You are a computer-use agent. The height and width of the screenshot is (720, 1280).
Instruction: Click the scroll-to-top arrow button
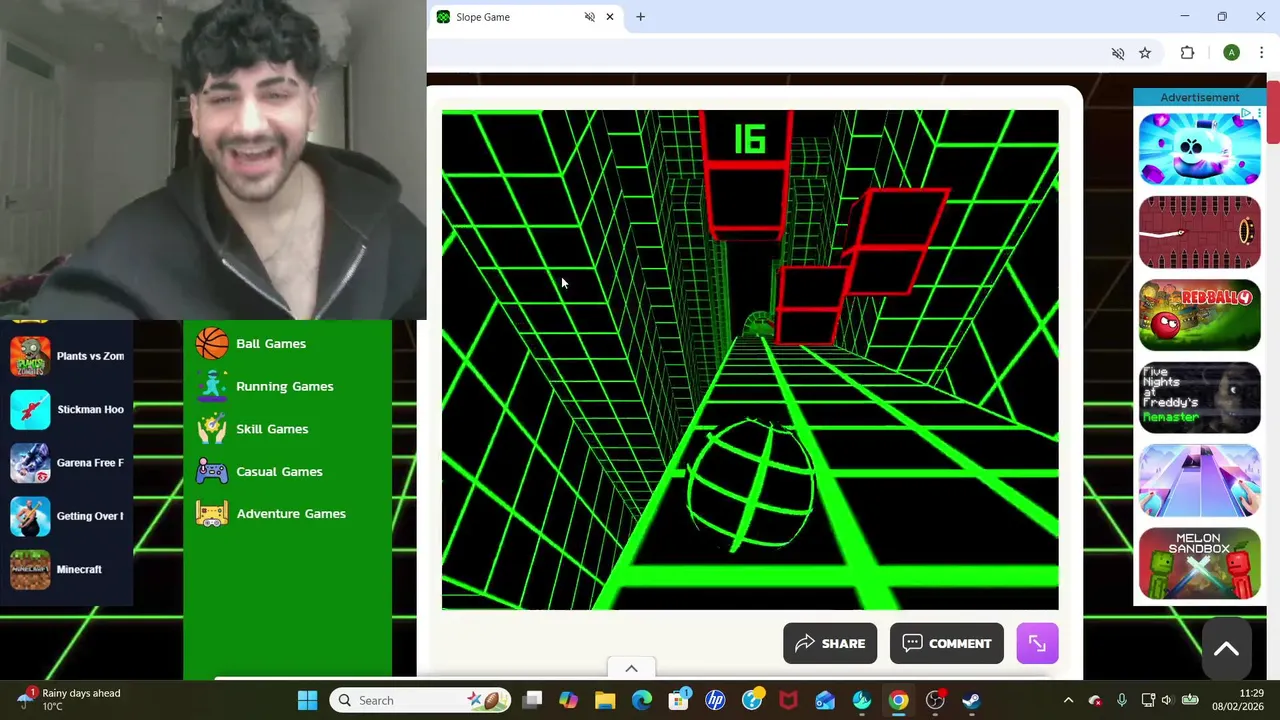pos(1226,649)
